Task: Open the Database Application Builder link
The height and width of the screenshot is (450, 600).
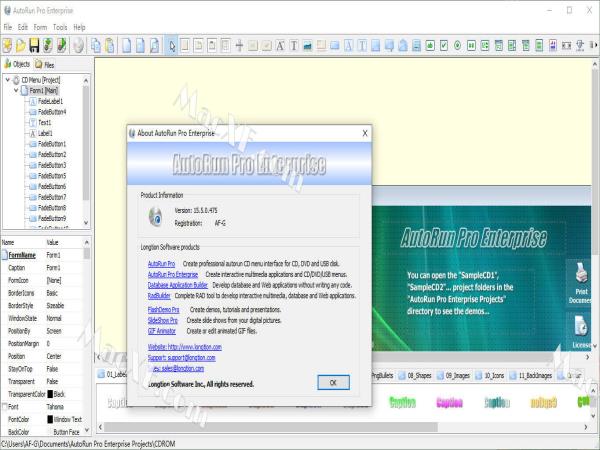Action: pos(178,285)
